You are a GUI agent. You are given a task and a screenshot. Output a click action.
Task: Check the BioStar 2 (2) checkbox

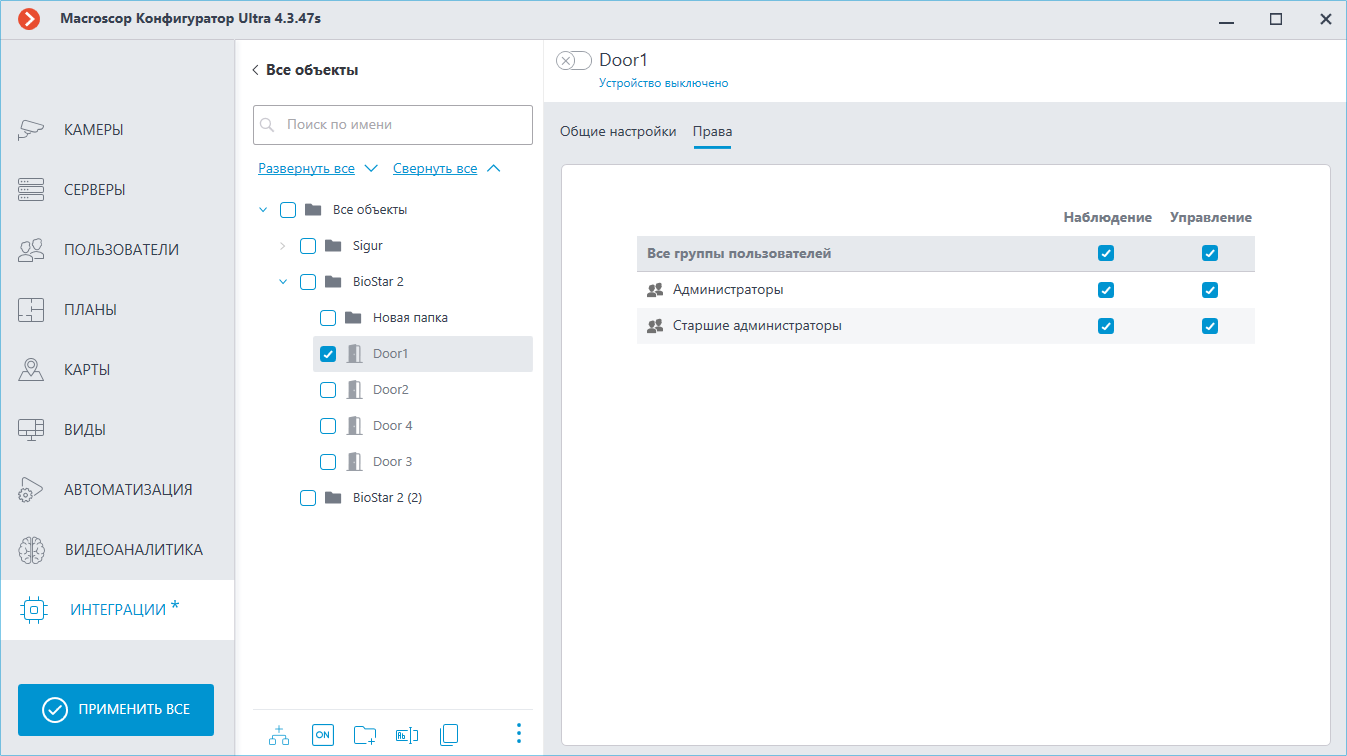308,498
